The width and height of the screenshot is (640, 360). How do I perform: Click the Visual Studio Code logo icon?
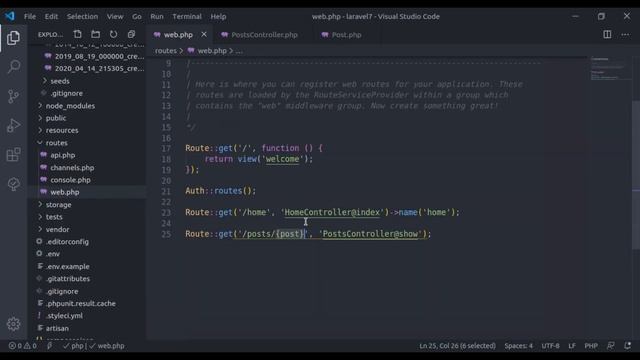[x=10, y=16]
